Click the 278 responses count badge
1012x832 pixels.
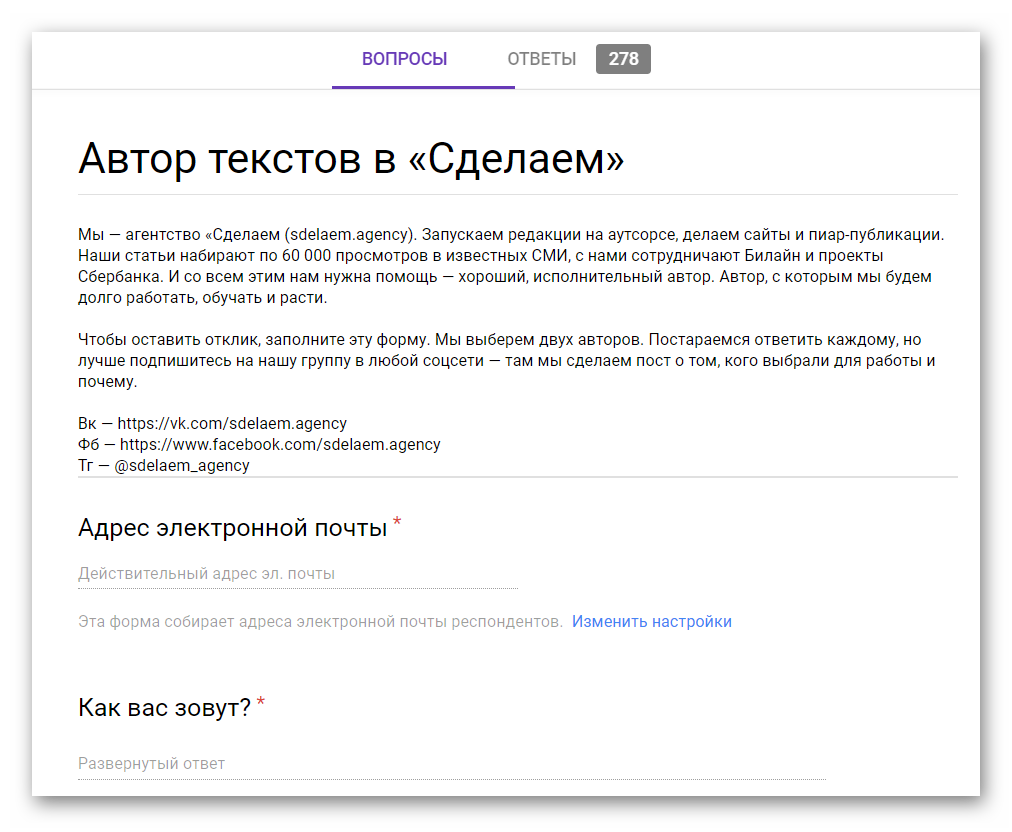(623, 59)
